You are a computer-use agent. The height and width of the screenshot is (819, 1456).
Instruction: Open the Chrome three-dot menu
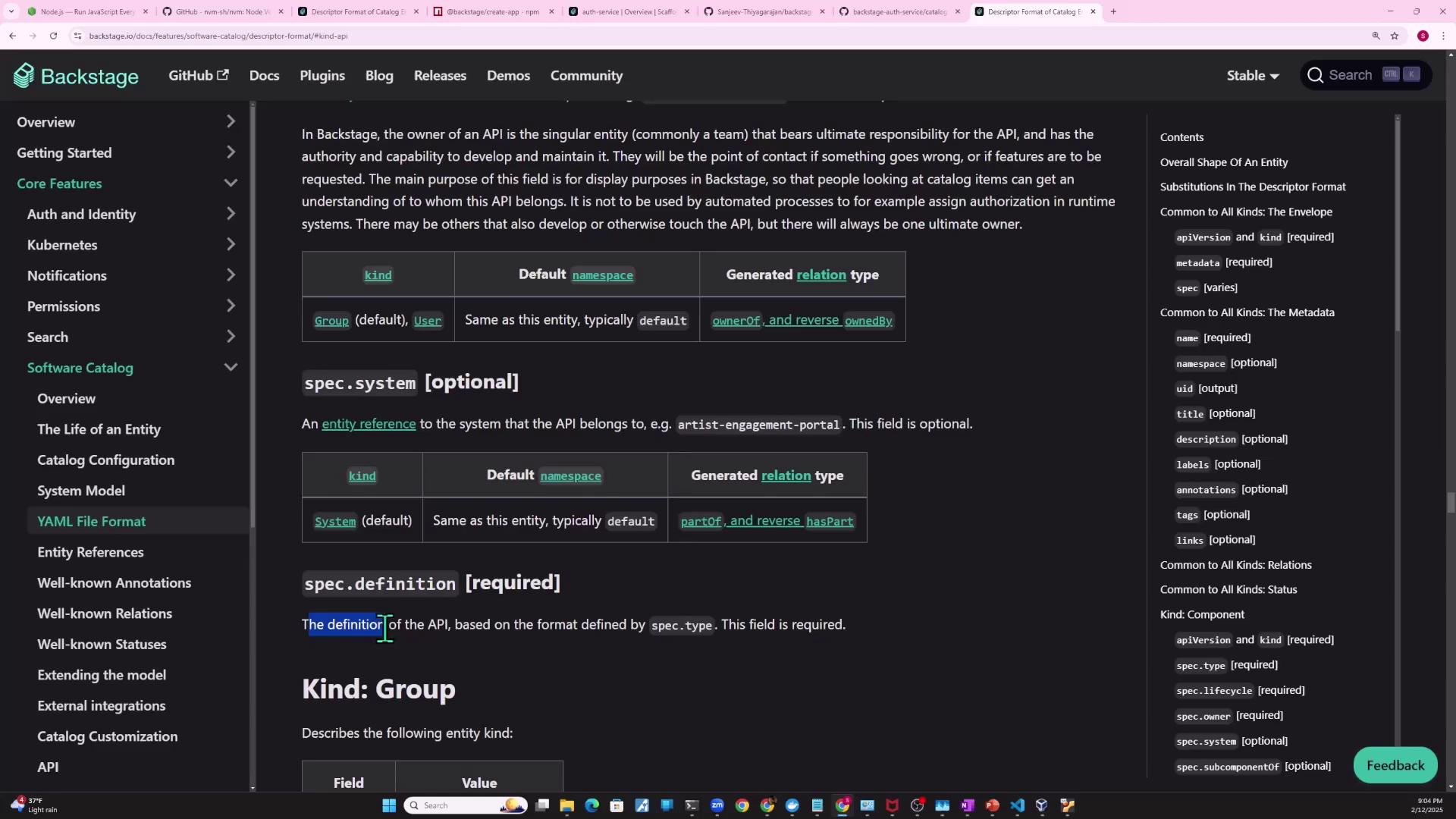point(1443,36)
